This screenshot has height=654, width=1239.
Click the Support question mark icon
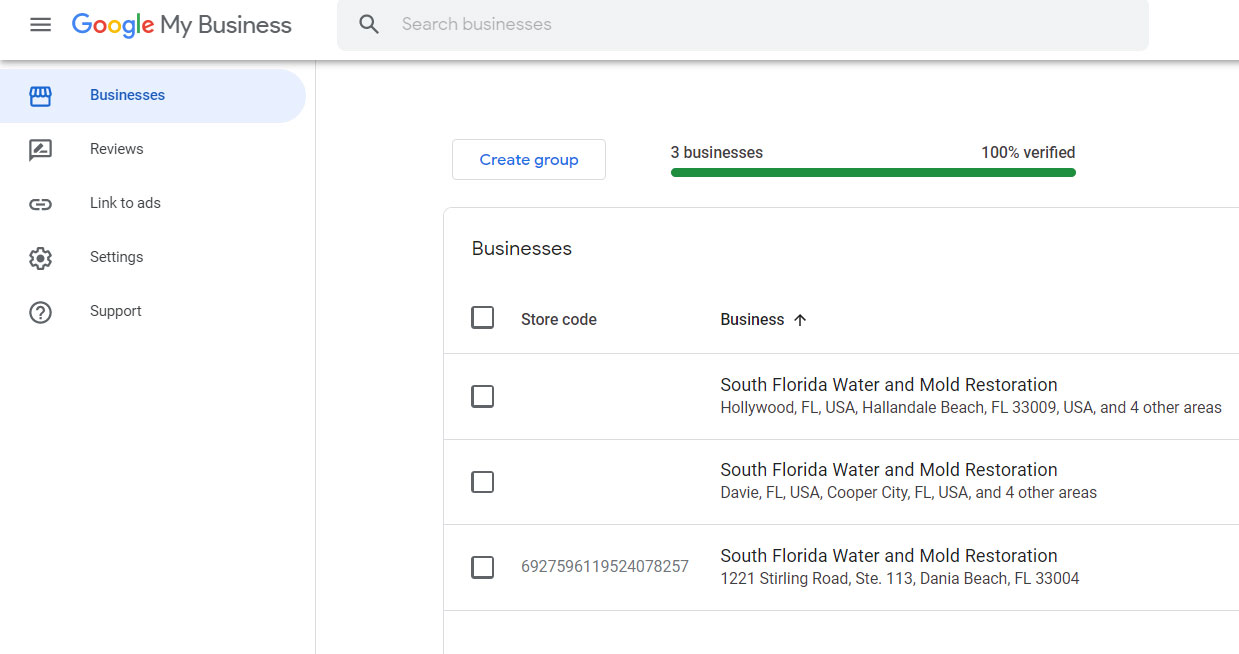pos(40,312)
